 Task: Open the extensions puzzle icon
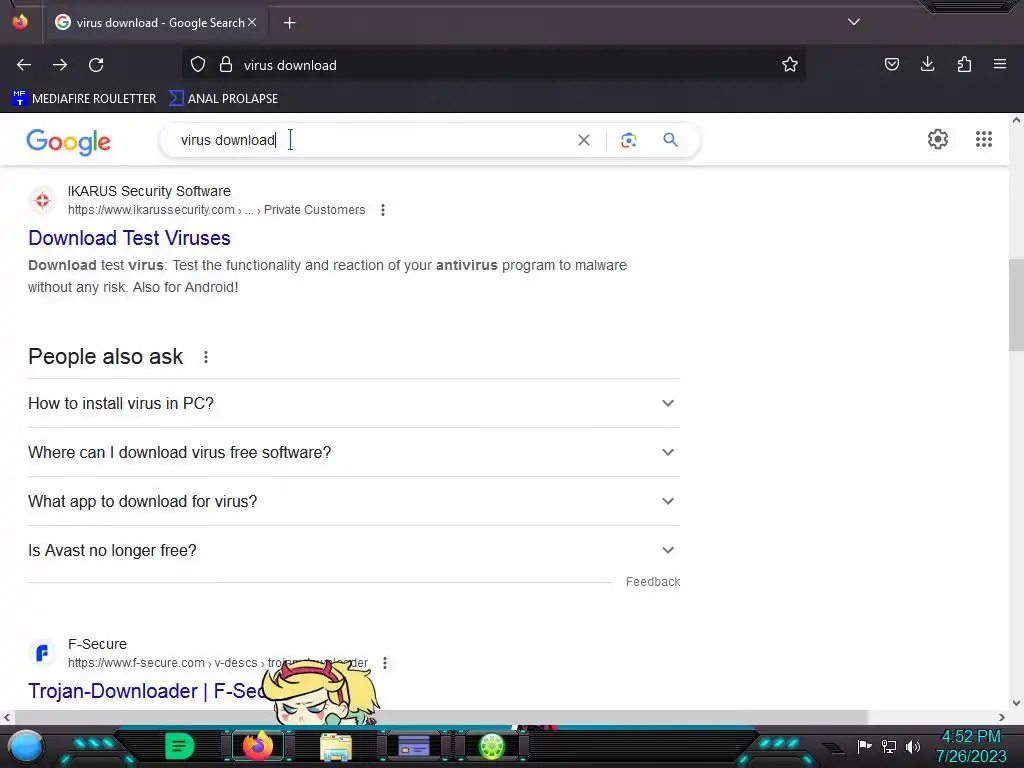coord(964,64)
